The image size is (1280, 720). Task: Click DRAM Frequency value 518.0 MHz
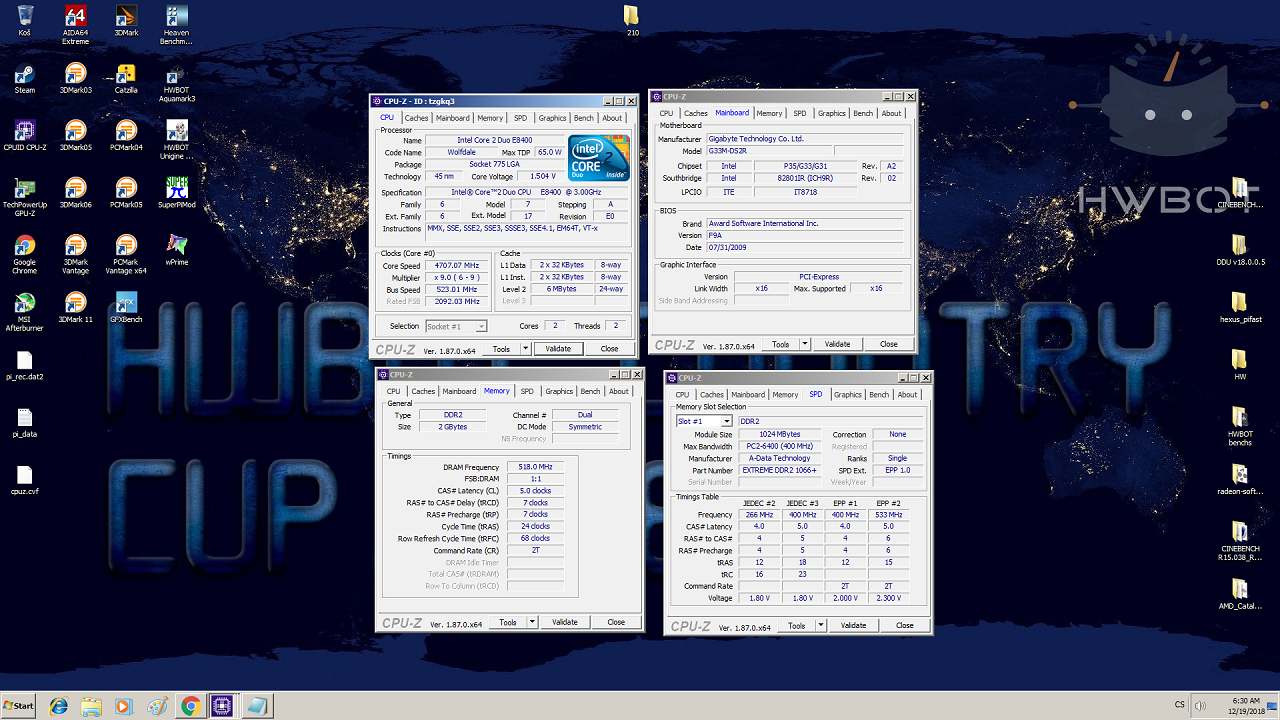coord(534,467)
